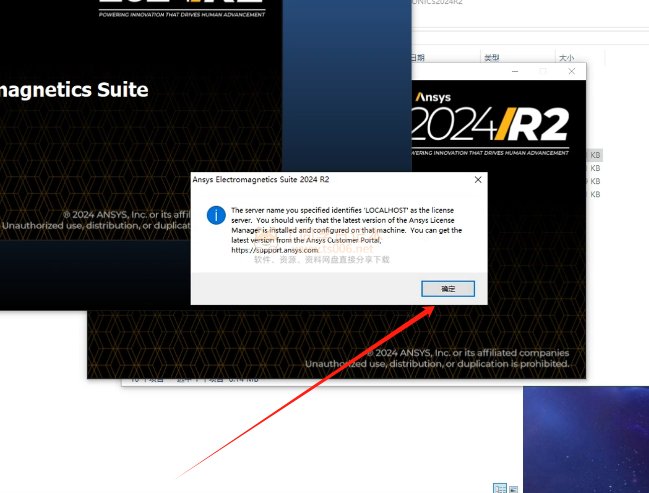Close the Ansys Electromagnetics Suite 2024 R2 dialog
This screenshot has width=649, height=493.
click(478, 180)
